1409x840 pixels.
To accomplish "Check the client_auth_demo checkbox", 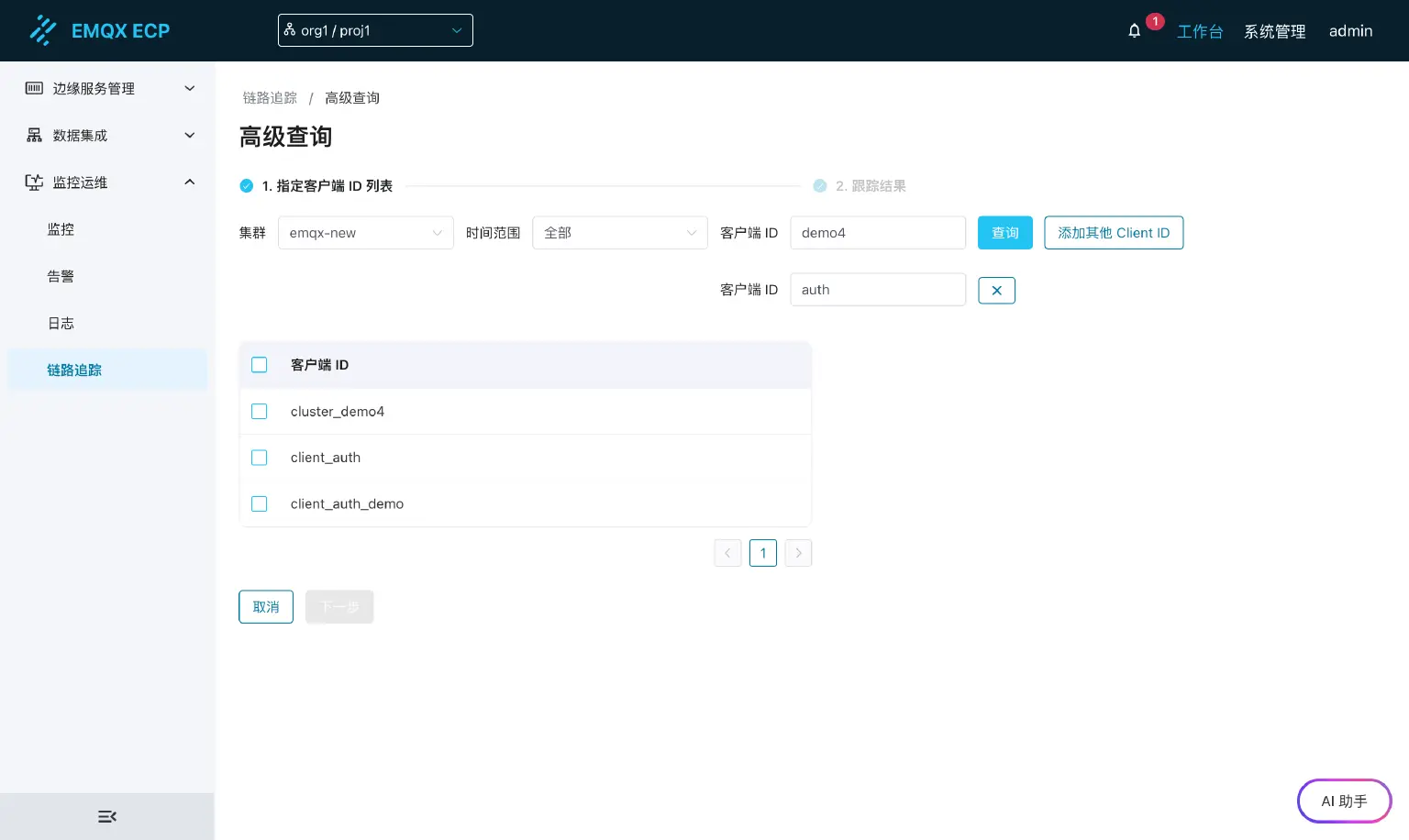I will 259,503.
